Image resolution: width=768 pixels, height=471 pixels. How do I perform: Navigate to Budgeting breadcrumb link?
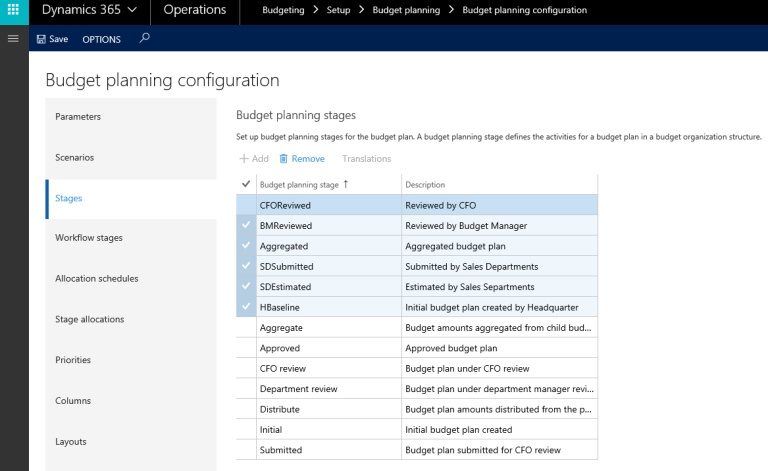(x=283, y=10)
